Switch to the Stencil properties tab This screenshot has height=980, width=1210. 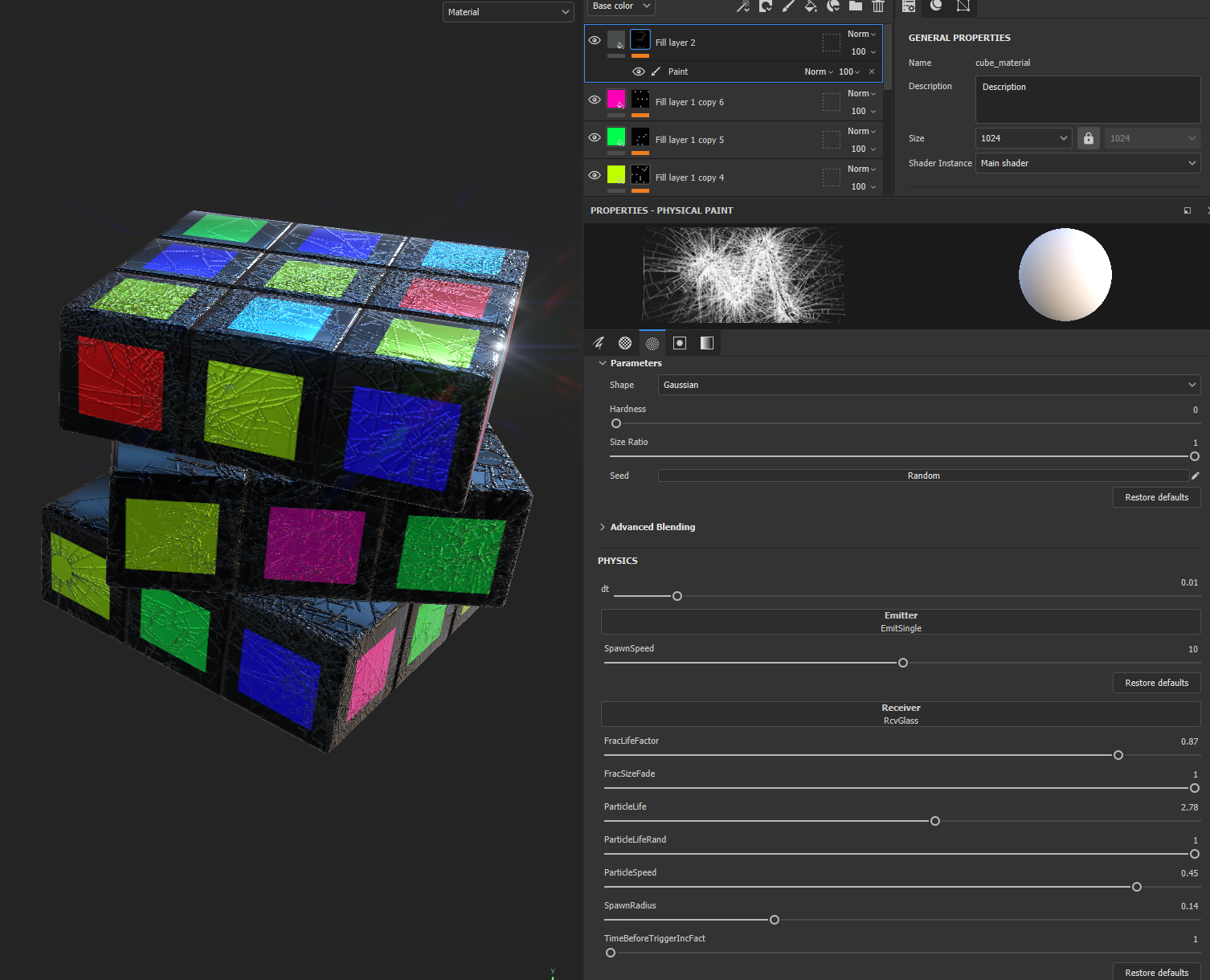(x=680, y=343)
